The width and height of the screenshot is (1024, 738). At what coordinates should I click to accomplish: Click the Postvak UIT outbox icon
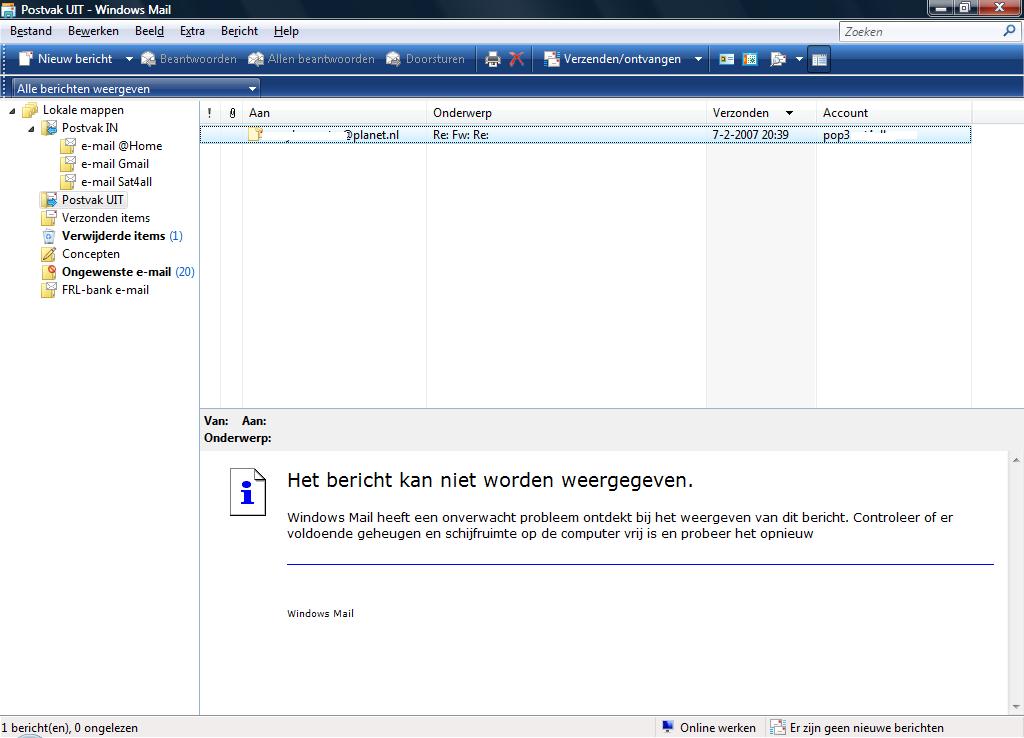coord(49,200)
